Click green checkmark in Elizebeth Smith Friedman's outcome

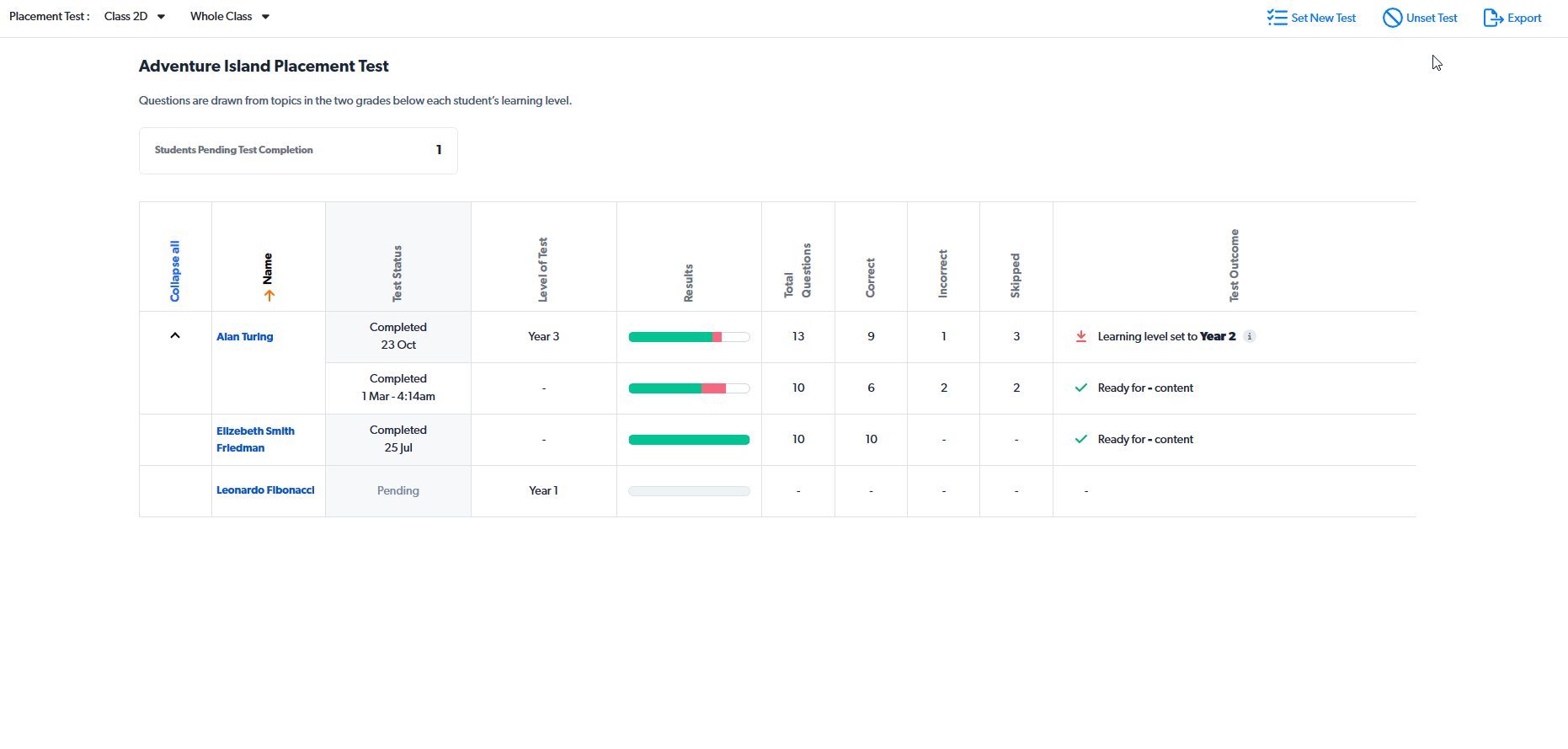tap(1081, 439)
